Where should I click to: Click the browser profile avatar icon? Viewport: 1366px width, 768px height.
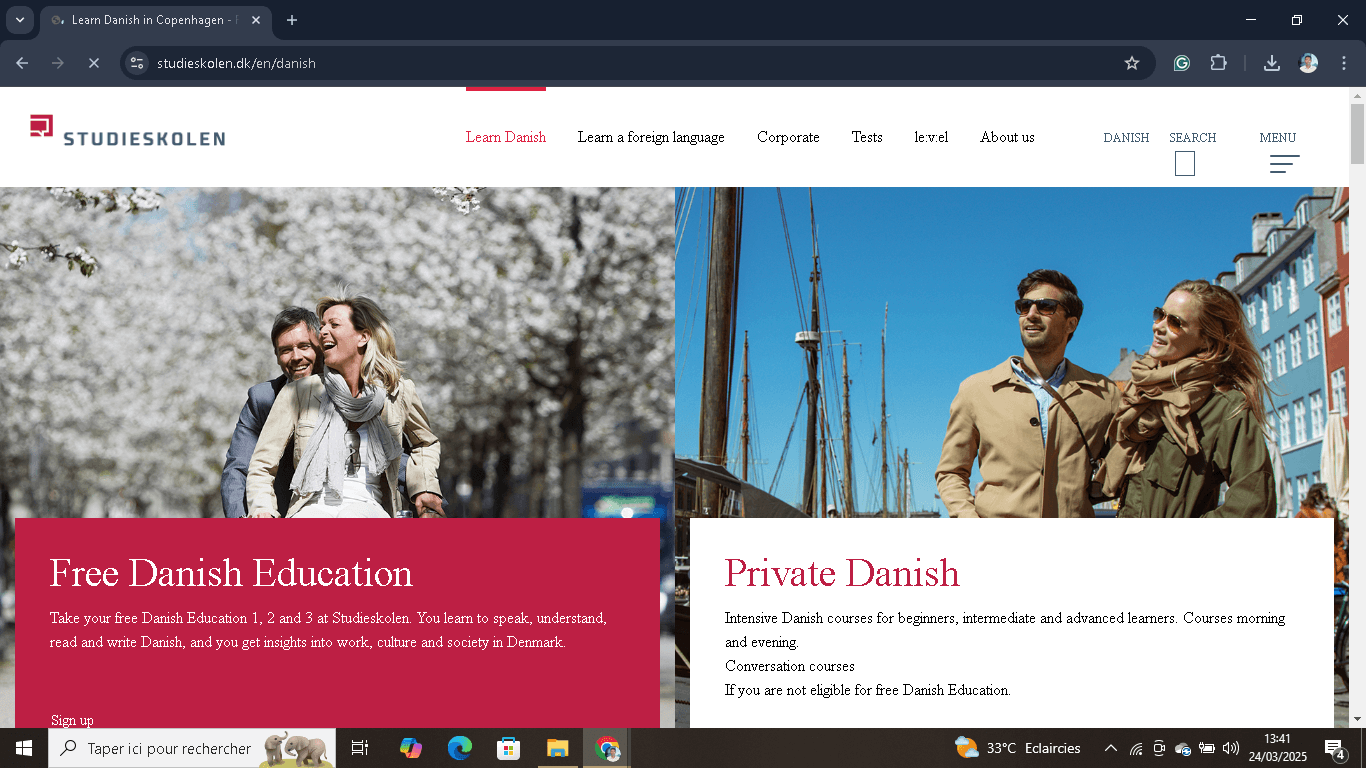point(1307,62)
